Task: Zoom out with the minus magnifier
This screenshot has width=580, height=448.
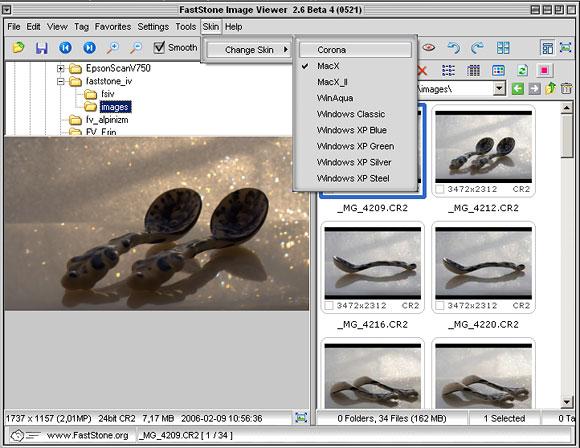Action: (136, 48)
